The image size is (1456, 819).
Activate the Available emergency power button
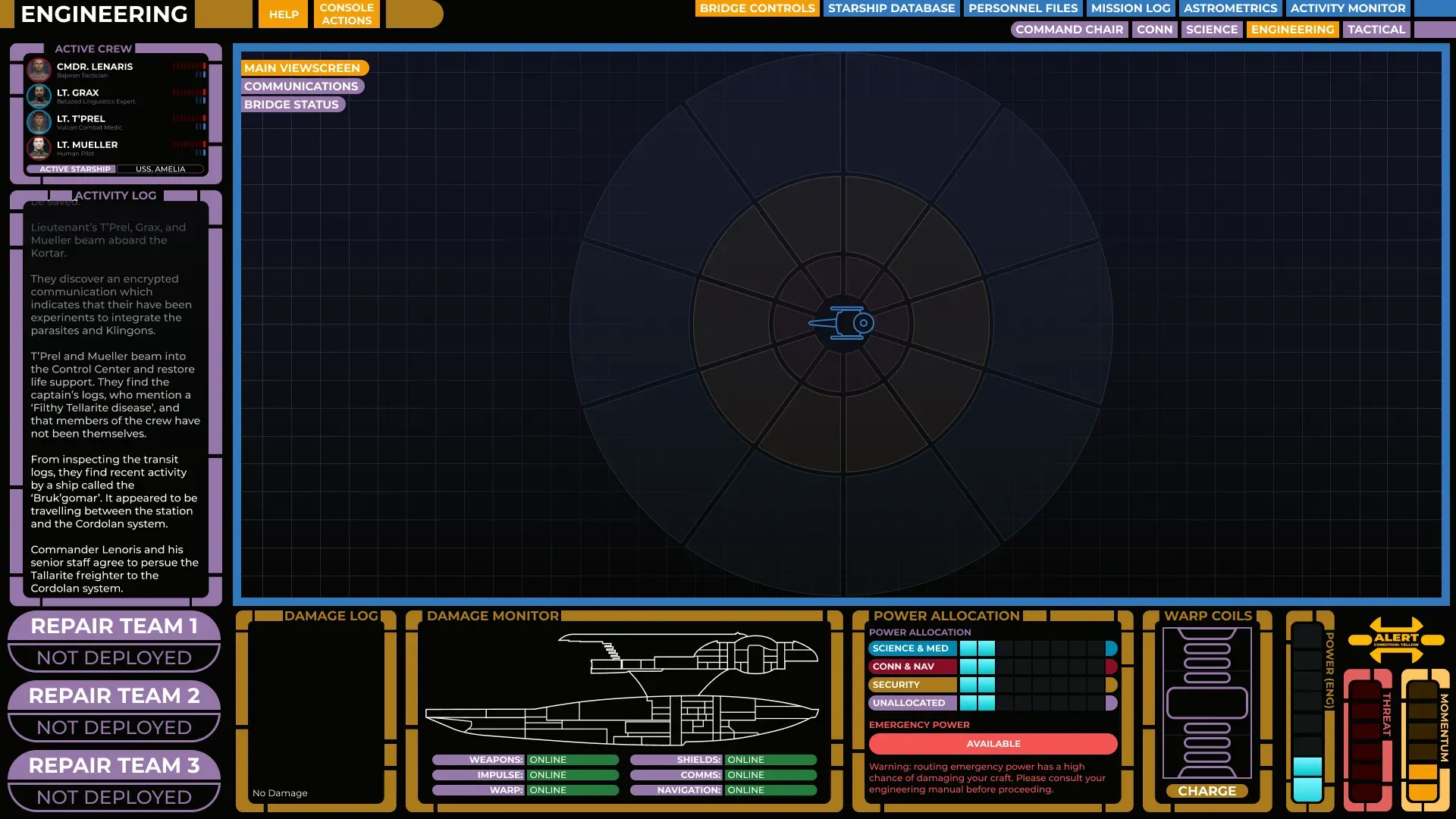click(x=993, y=744)
